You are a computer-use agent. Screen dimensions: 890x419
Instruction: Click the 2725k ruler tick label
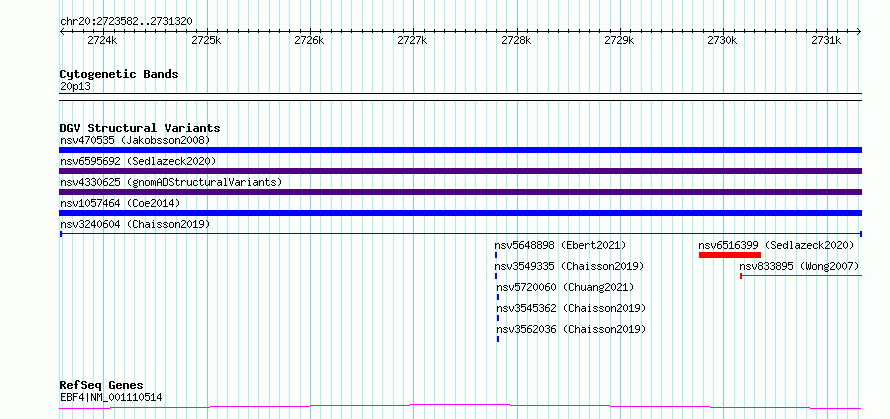(206, 40)
